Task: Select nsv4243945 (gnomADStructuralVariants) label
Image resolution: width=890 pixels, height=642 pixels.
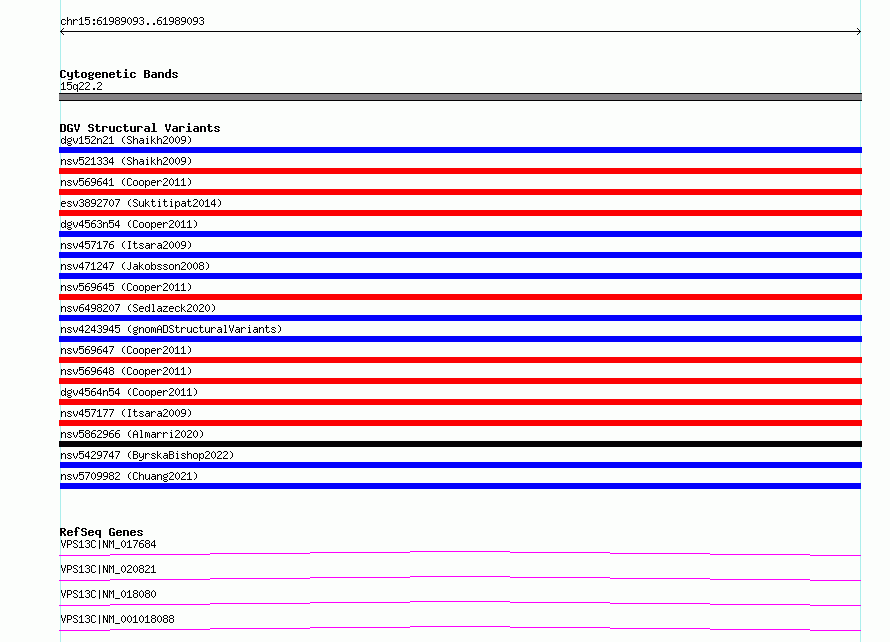Action: (x=171, y=329)
